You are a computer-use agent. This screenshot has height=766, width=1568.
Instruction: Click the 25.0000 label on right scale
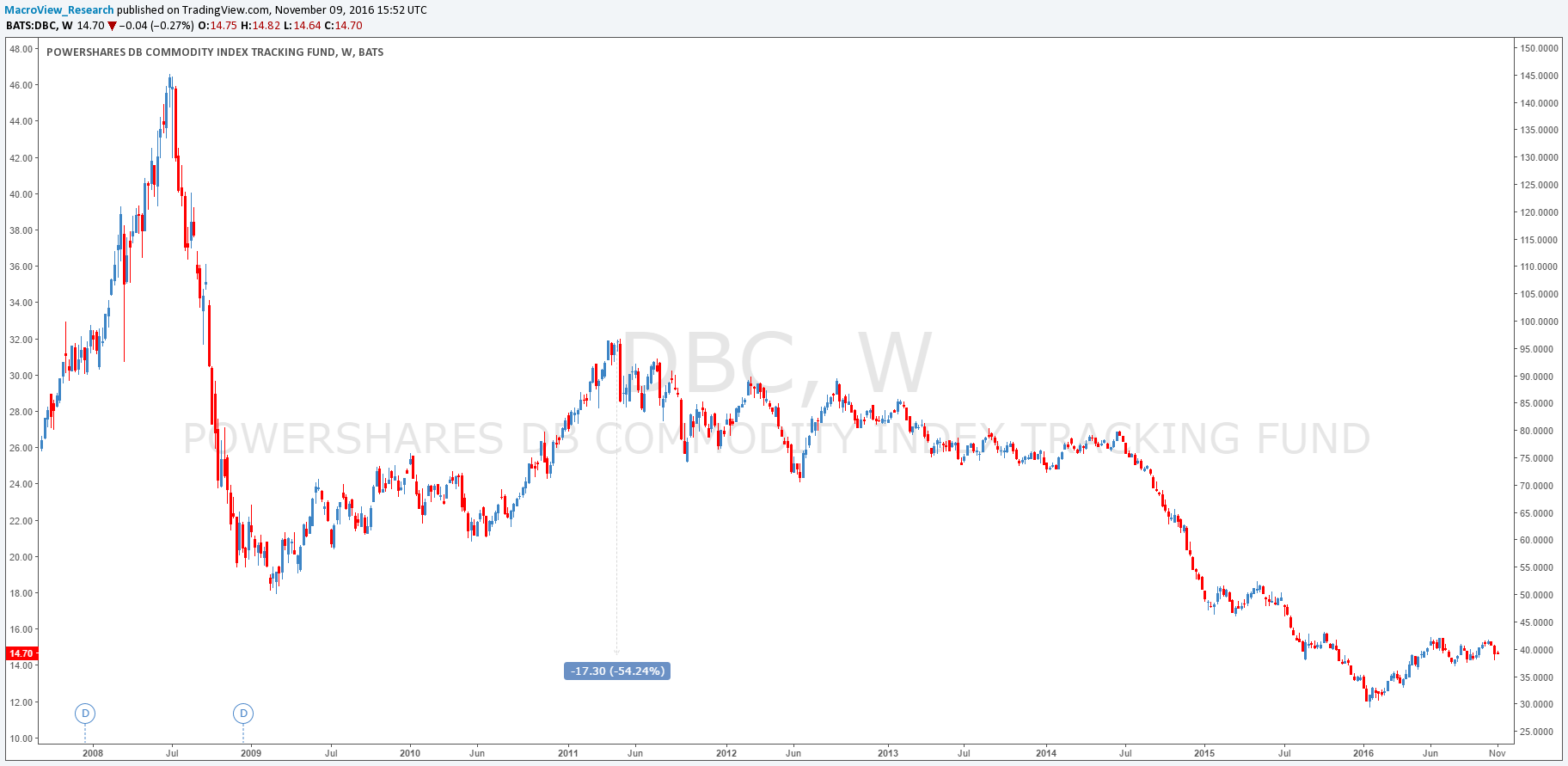tap(1539, 732)
